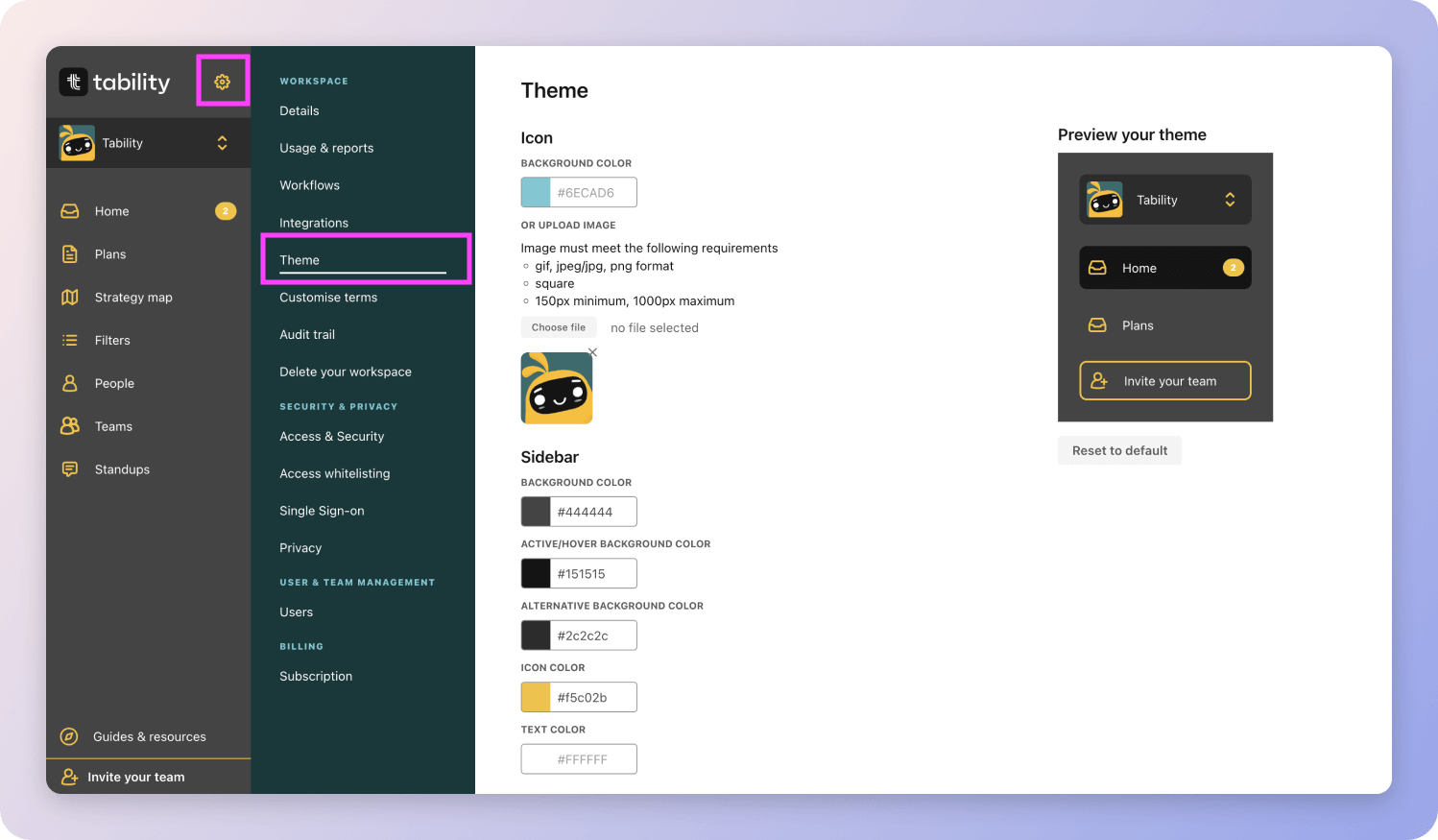
Task: Click the Teams group icon
Action: (70, 426)
